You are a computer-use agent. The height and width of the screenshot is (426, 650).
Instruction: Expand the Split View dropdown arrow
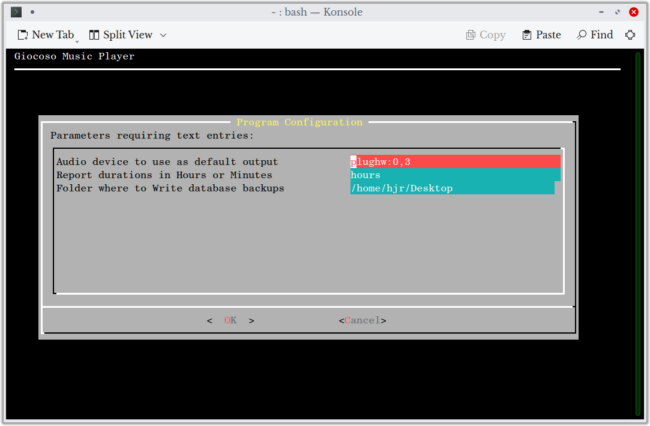pos(163,35)
